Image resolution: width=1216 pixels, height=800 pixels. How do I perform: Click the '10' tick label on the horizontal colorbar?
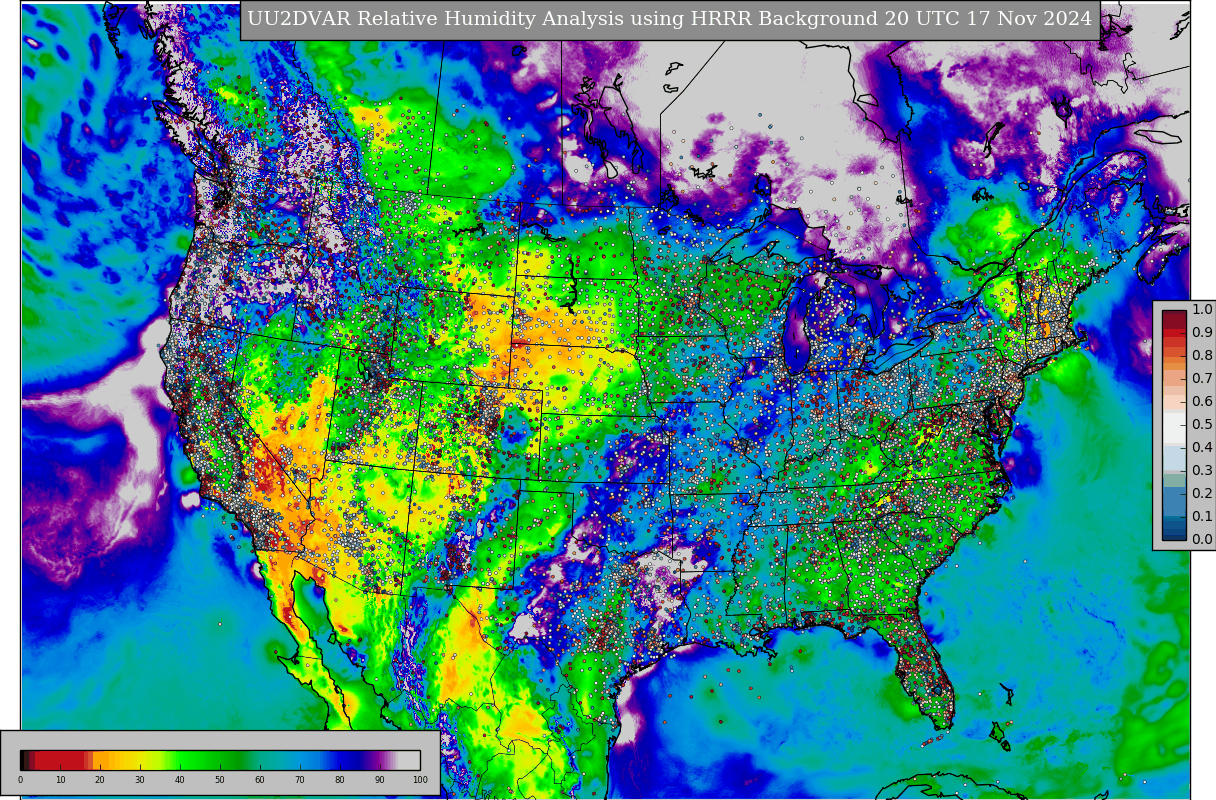tap(60, 780)
